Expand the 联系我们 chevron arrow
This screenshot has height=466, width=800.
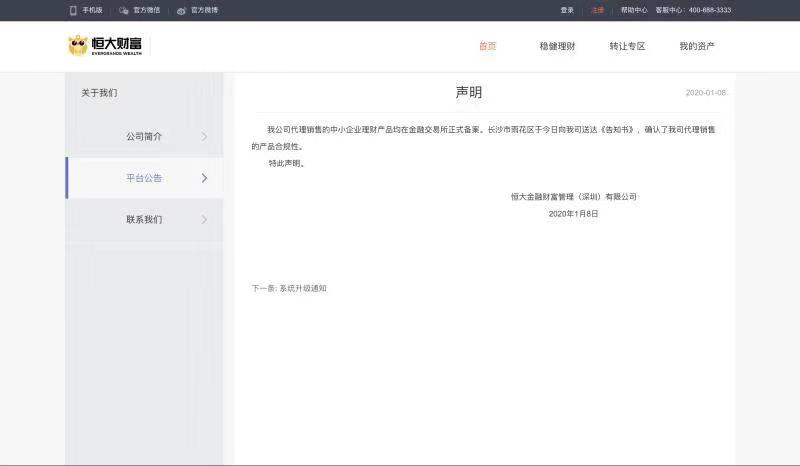tap(204, 219)
